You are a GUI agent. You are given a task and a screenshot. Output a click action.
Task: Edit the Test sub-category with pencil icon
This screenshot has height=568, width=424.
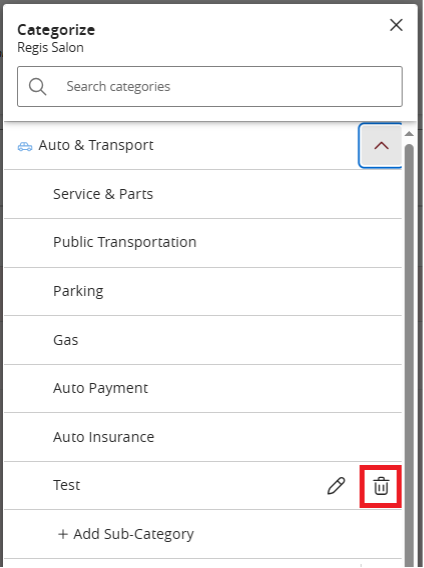pyautogui.click(x=336, y=486)
